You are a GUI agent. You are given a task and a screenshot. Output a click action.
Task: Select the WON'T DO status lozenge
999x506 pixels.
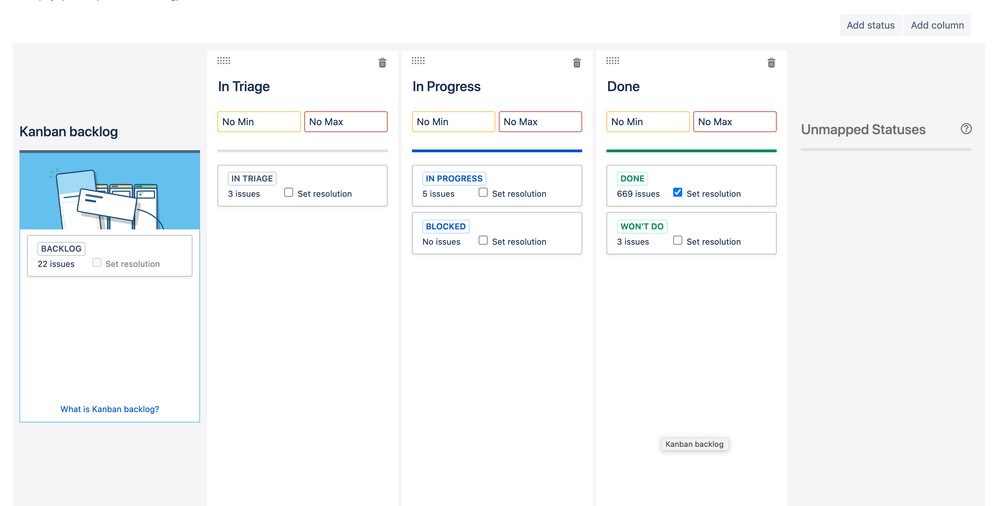(642, 226)
